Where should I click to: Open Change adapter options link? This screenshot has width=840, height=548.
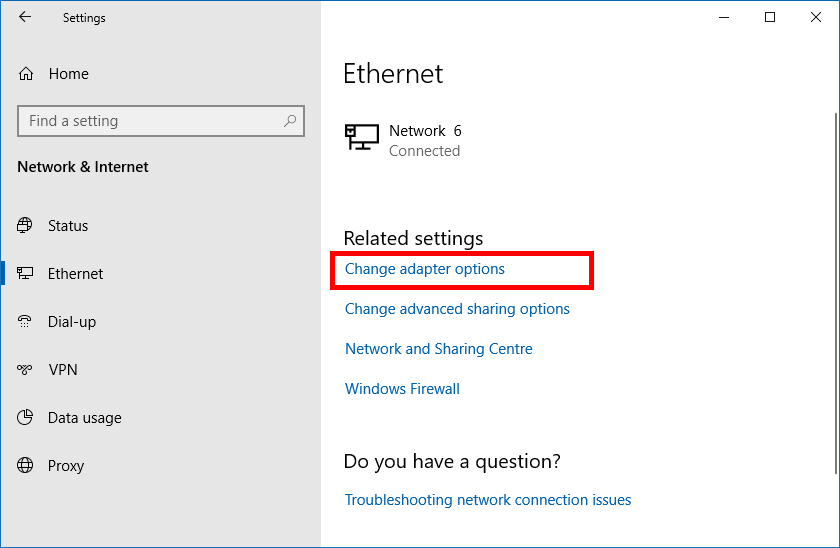(425, 269)
